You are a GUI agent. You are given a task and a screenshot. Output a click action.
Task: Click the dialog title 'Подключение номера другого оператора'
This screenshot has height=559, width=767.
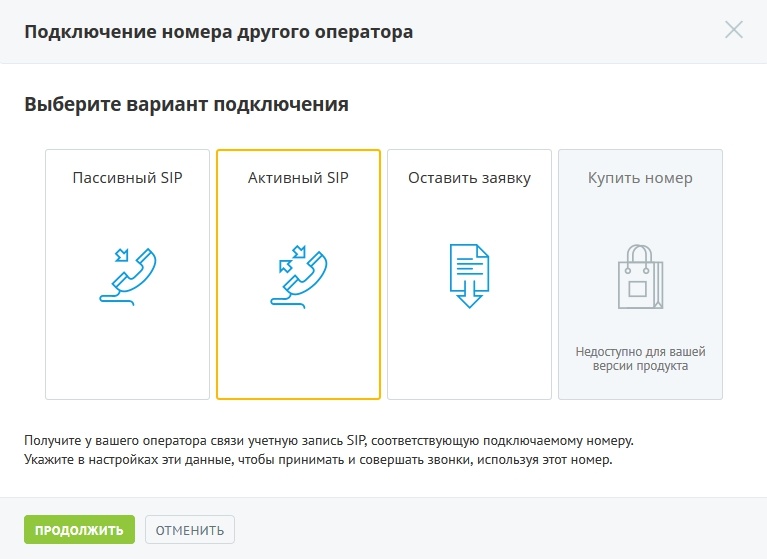tap(219, 32)
